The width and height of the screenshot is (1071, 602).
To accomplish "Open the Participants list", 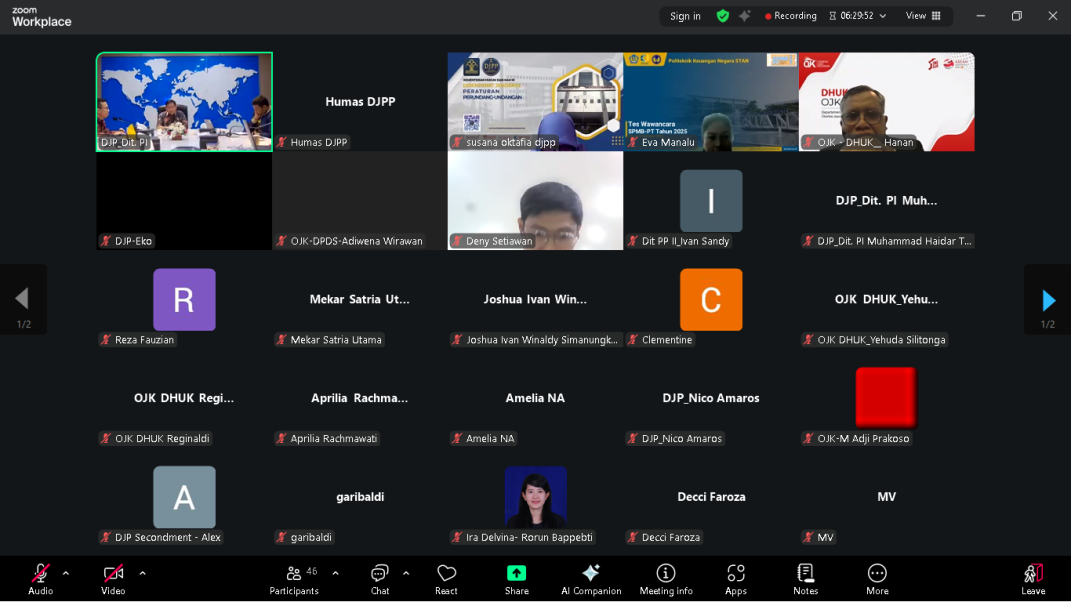I will (x=293, y=578).
